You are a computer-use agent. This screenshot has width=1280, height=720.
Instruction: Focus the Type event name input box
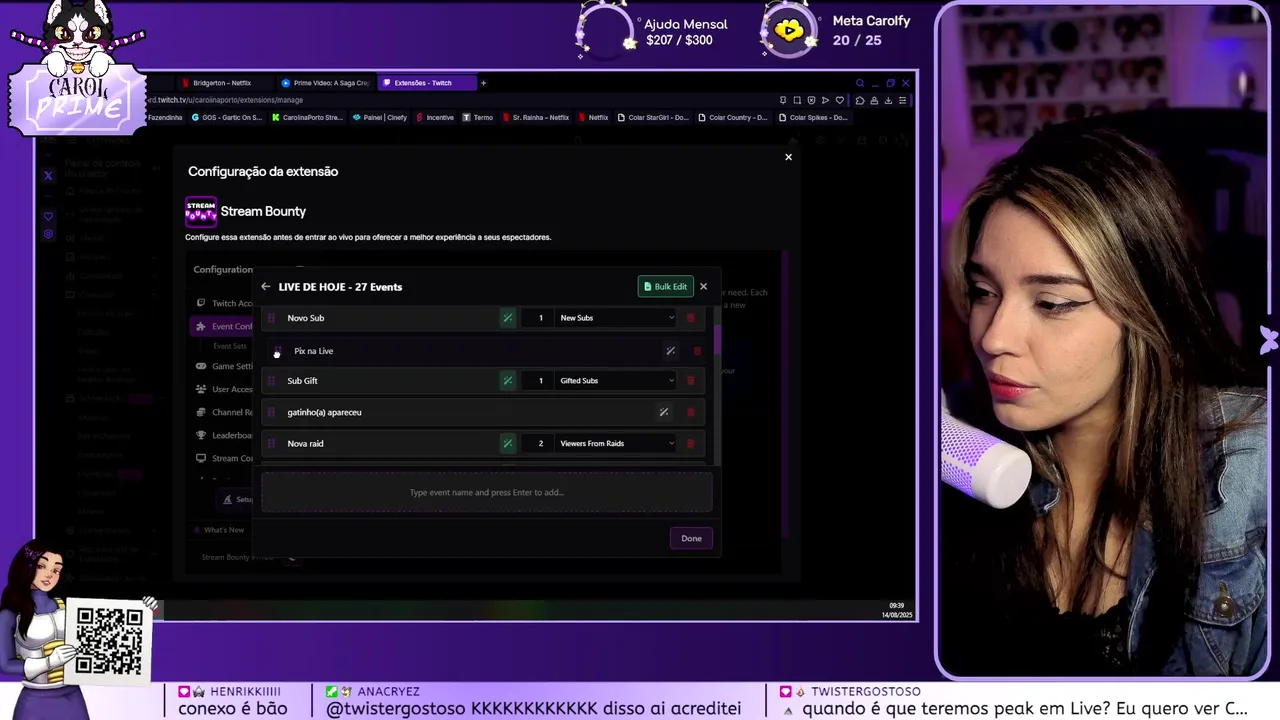point(487,492)
